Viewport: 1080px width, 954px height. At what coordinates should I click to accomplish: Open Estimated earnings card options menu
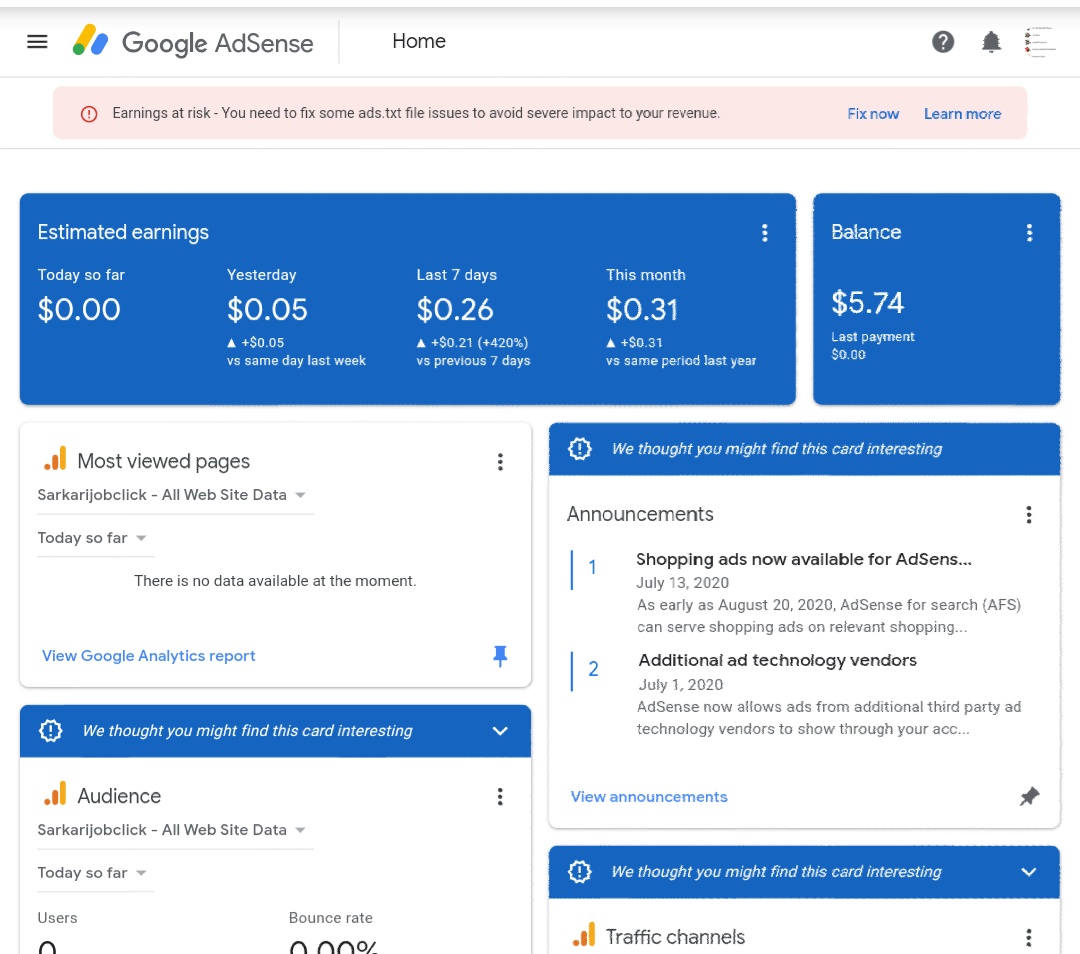coord(765,233)
